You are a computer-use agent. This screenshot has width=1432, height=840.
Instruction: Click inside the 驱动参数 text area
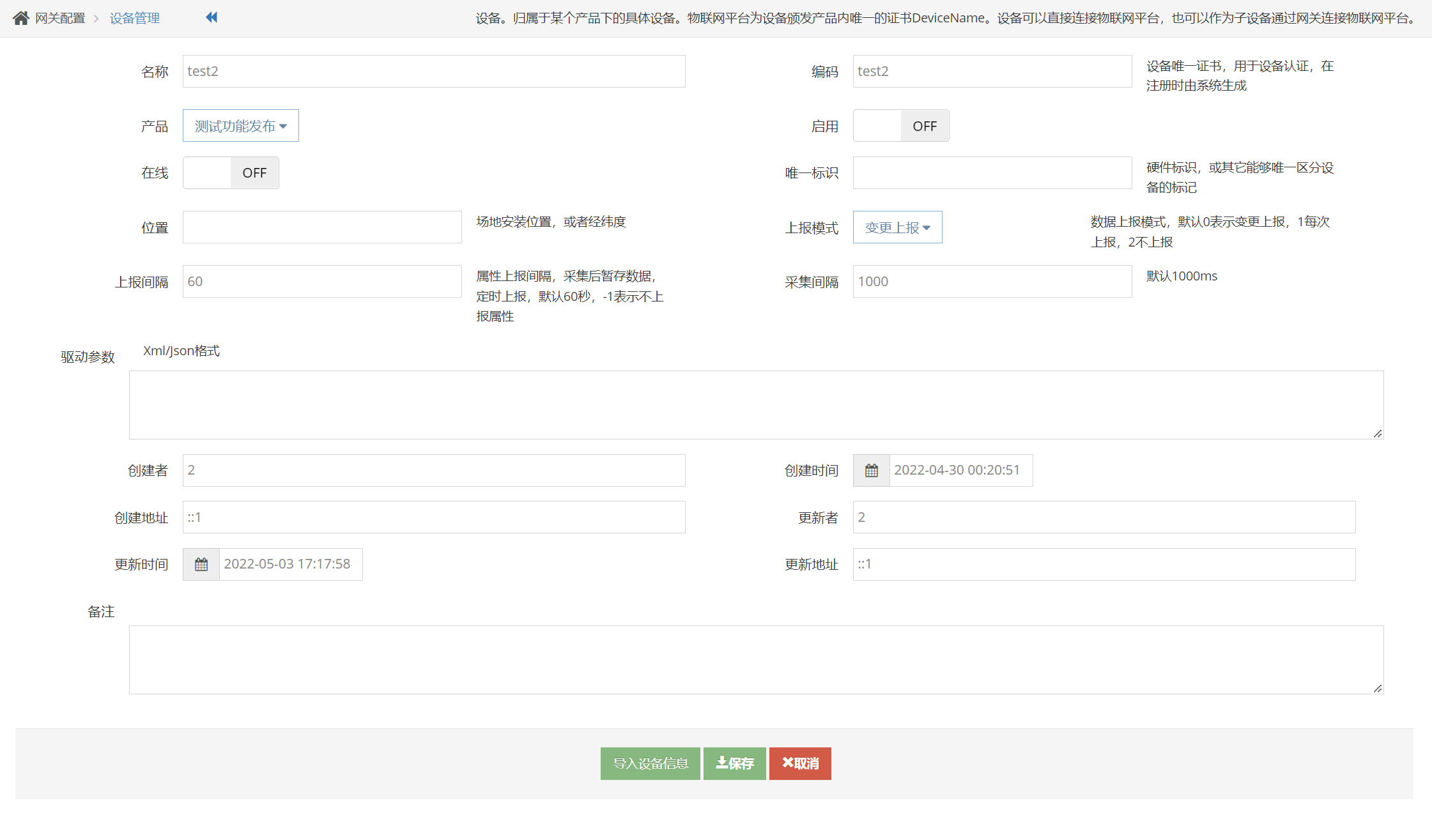point(756,405)
